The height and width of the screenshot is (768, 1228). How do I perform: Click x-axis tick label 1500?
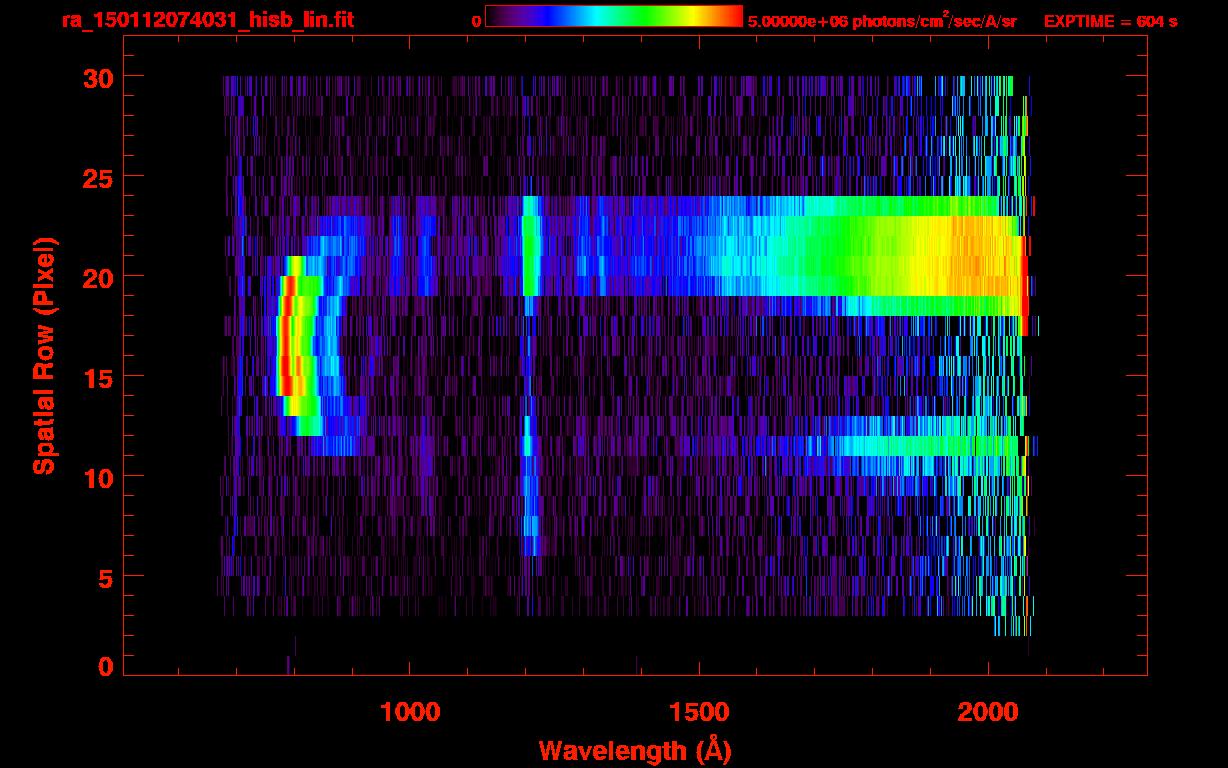699,711
